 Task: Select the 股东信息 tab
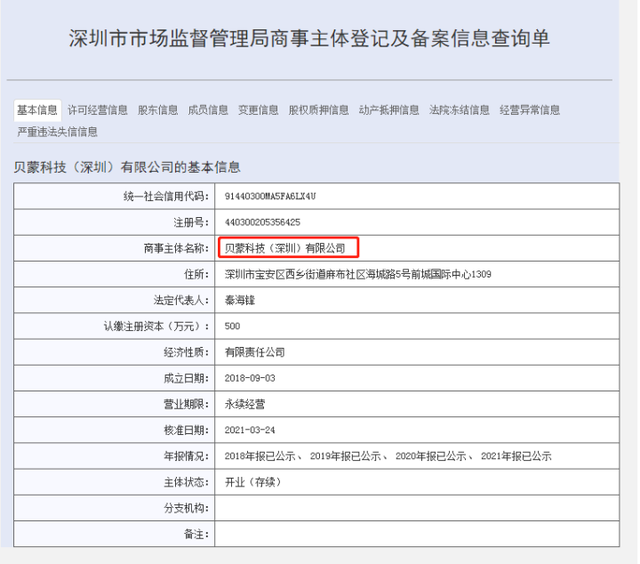[x=158, y=110]
